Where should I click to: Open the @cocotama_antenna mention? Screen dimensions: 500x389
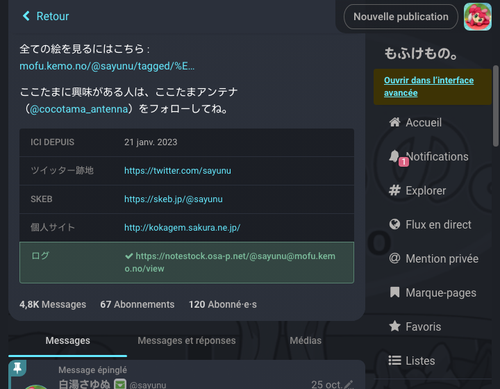(x=79, y=109)
